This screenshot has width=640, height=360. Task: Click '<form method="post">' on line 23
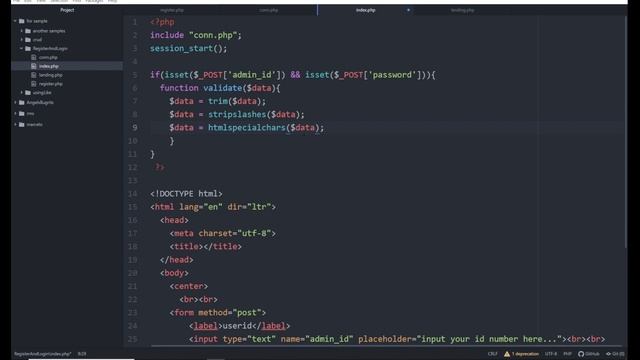218,313
